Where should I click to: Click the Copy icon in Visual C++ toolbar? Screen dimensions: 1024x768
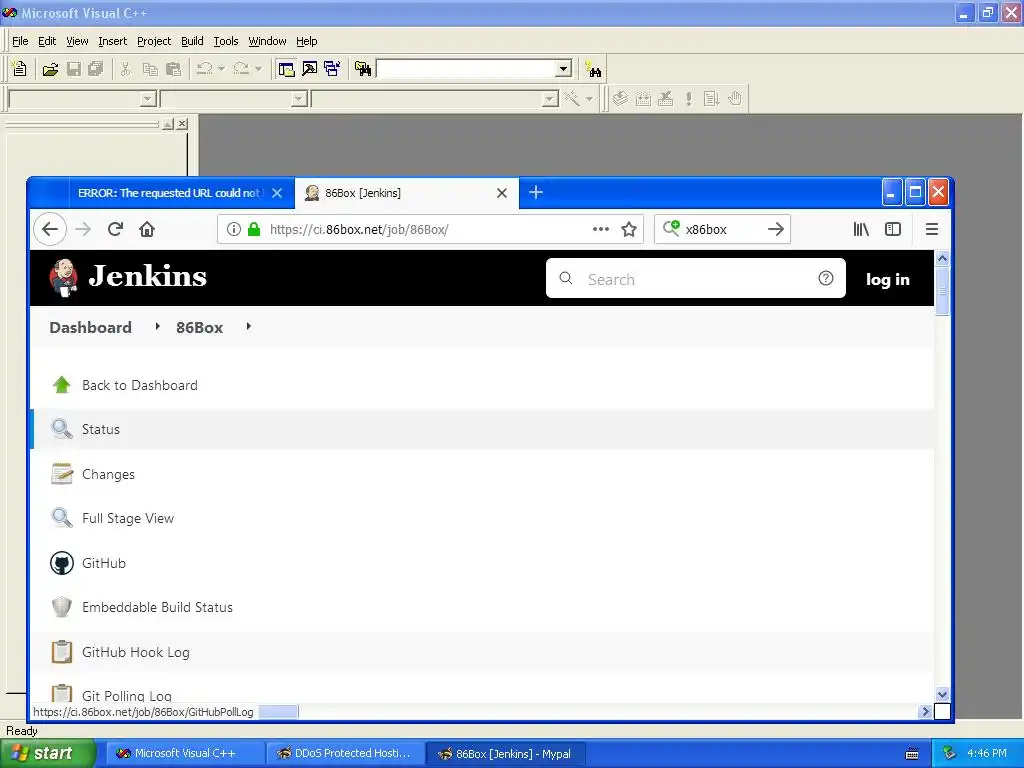[150, 69]
